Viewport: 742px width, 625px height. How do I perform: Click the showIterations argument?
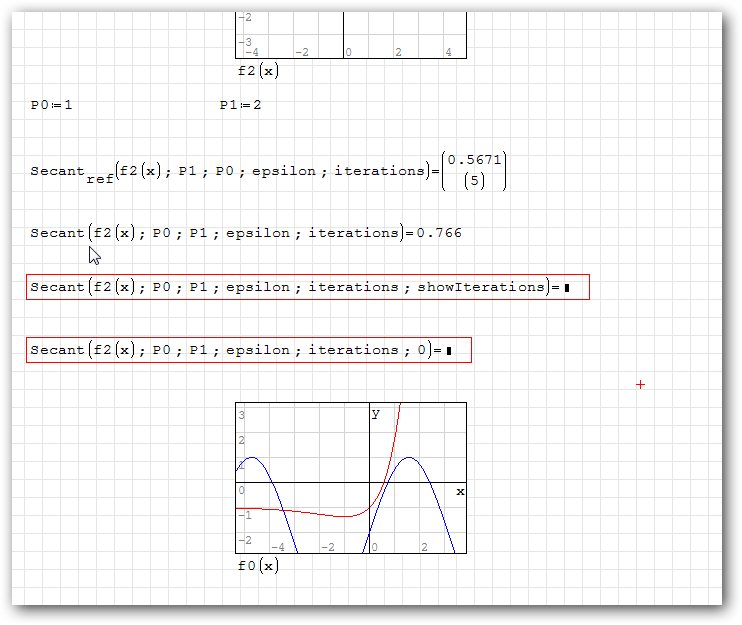click(x=480, y=287)
